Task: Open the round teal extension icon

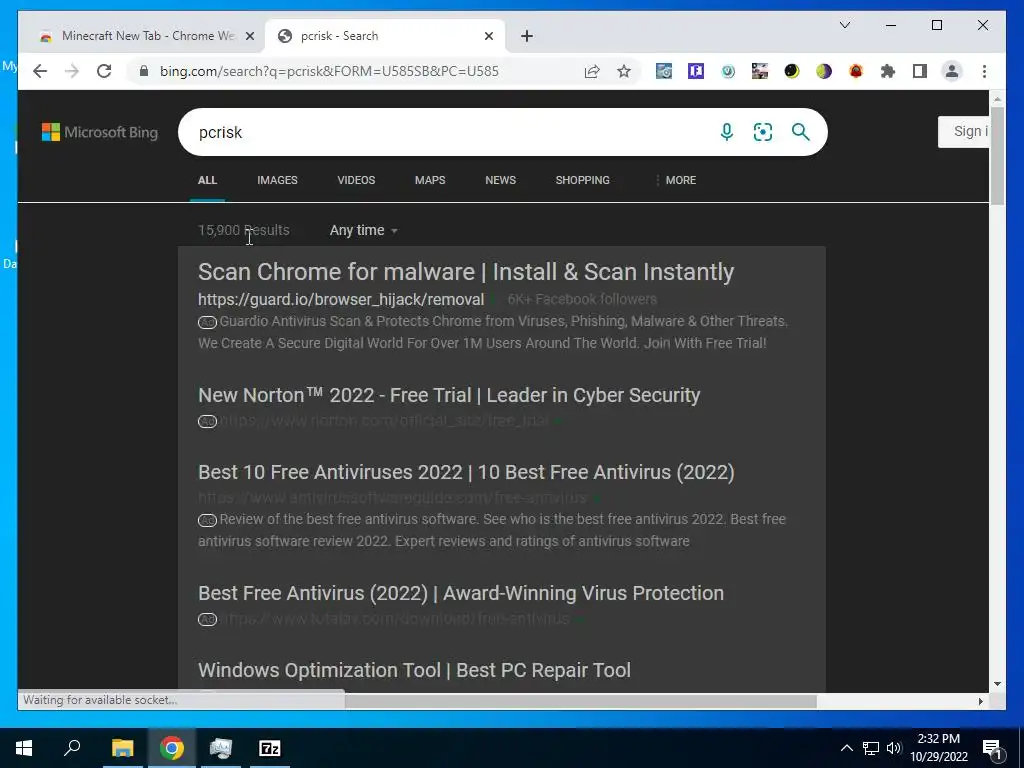Action: 728,71
